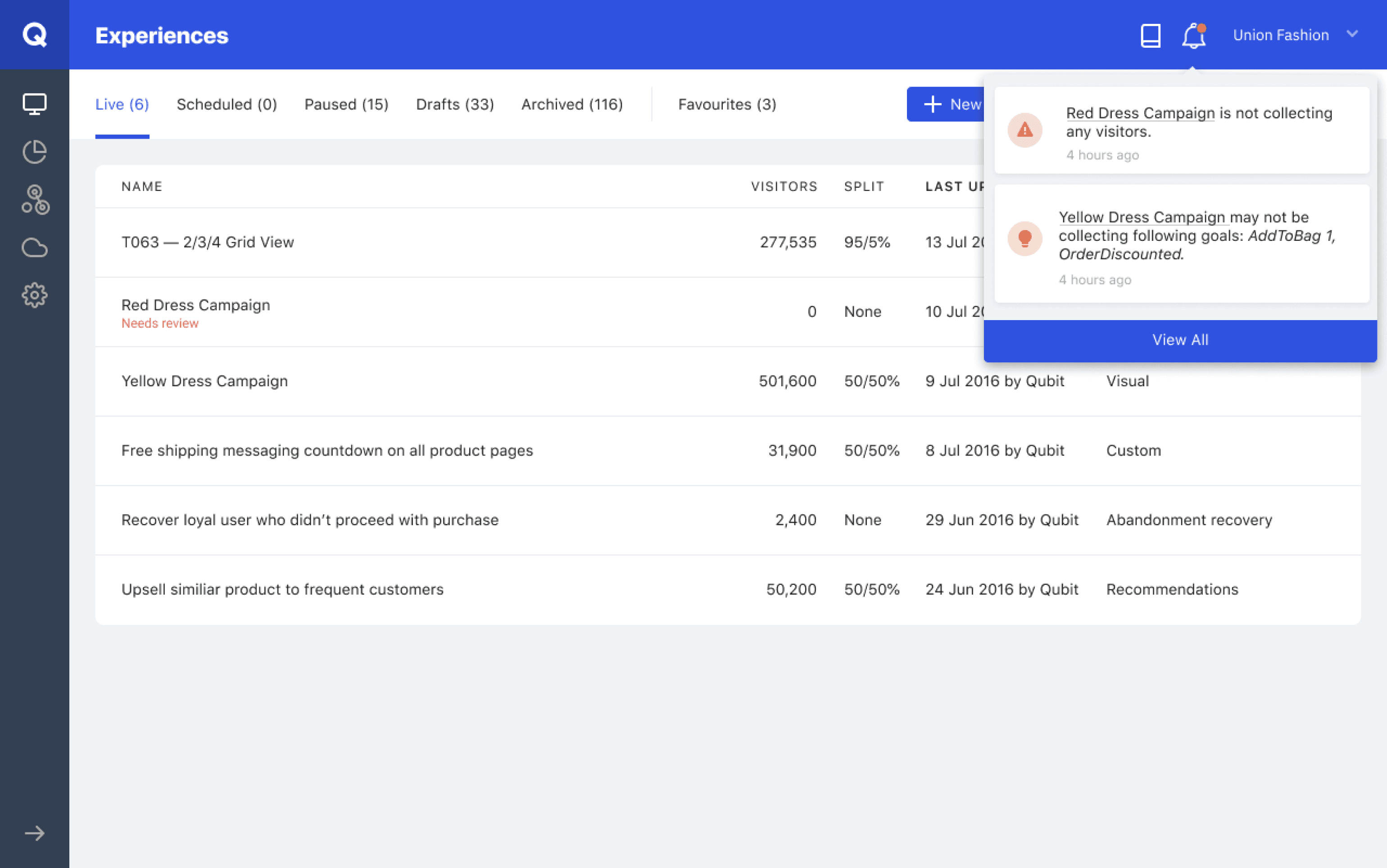1387x868 pixels.
Task: Open the Experiences monitor icon in sidebar
Action: click(x=34, y=104)
